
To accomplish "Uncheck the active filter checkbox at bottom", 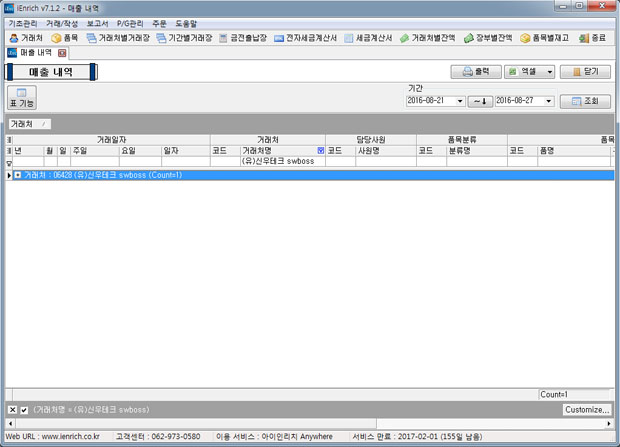I will pos(24,410).
